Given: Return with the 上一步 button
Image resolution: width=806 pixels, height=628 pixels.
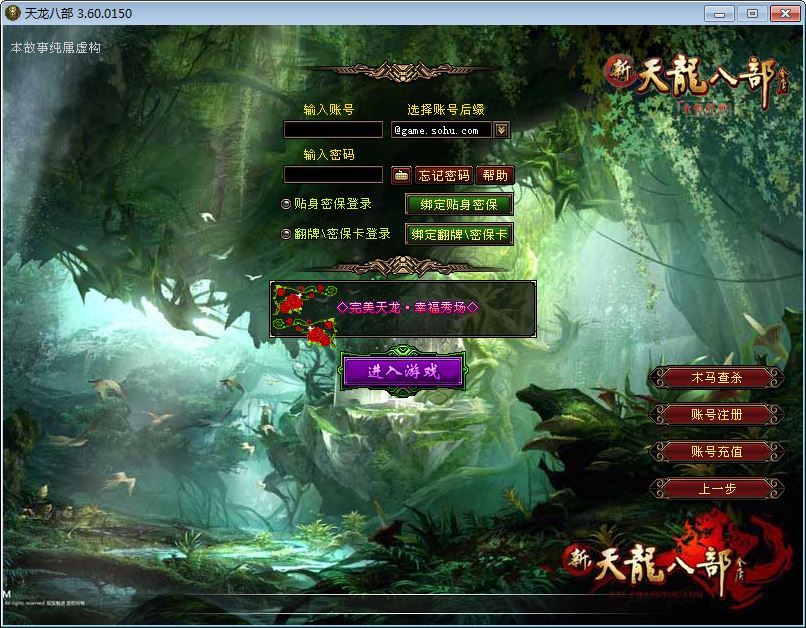Looking at the screenshot, I should 716,488.
